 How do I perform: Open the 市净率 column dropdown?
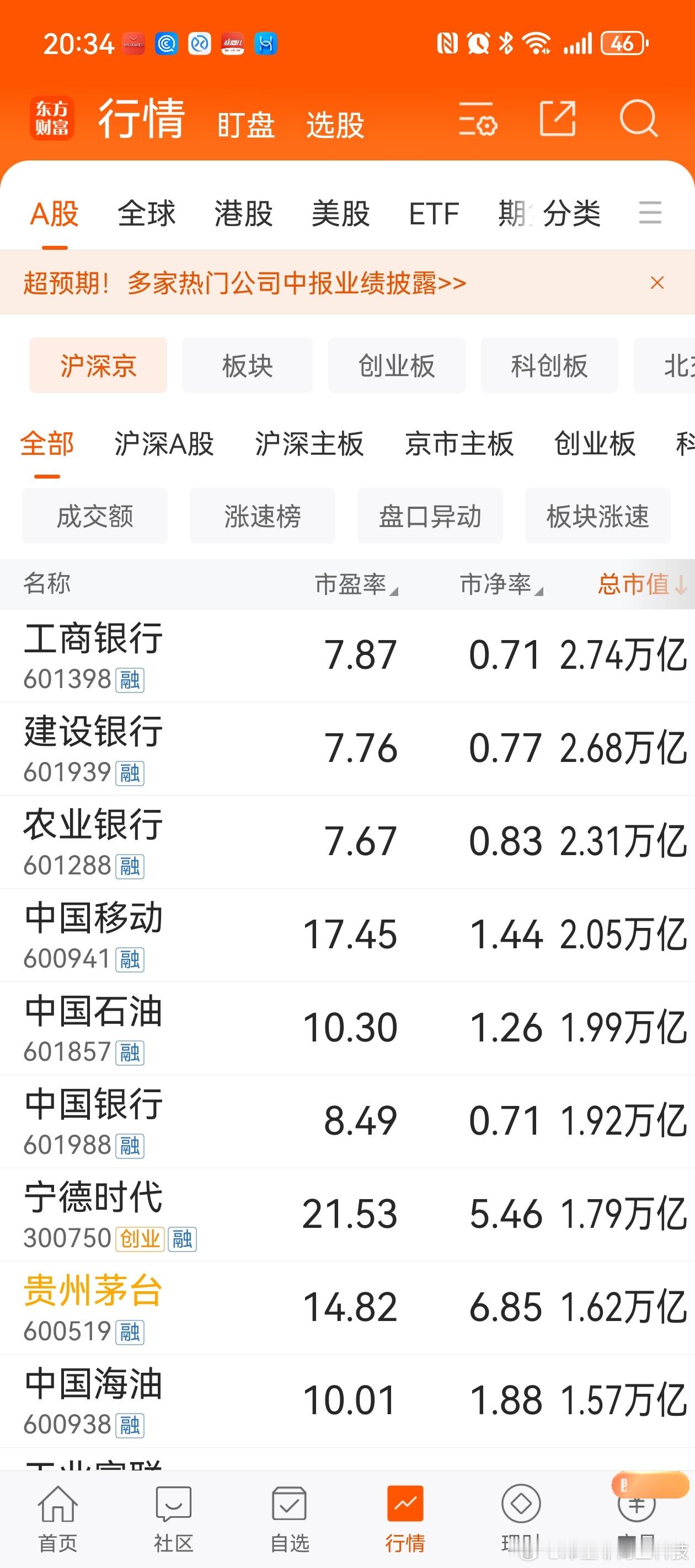click(501, 584)
